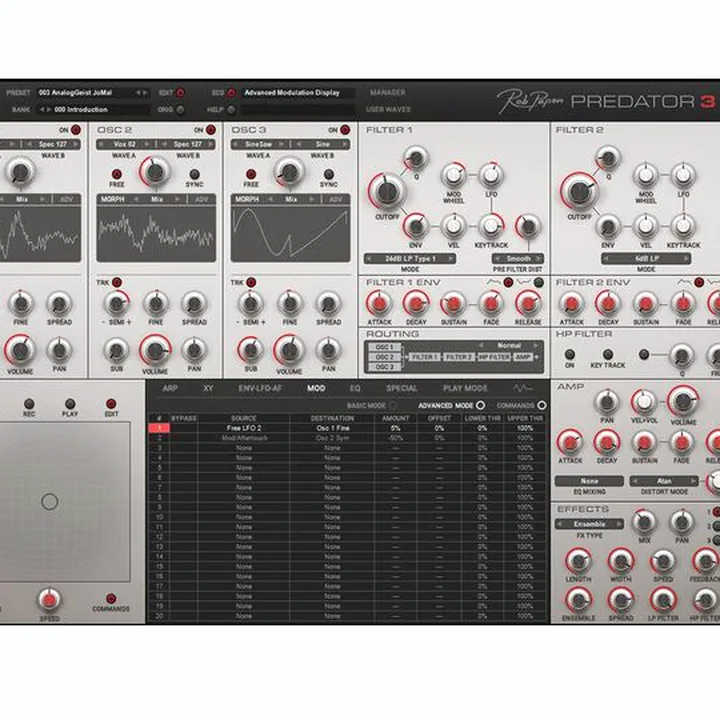The height and width of the screenshot is (720, 720).
Task: Adjust the Pre Filter Dist knob
Action: pyautogui.click(x=528, y=226)
